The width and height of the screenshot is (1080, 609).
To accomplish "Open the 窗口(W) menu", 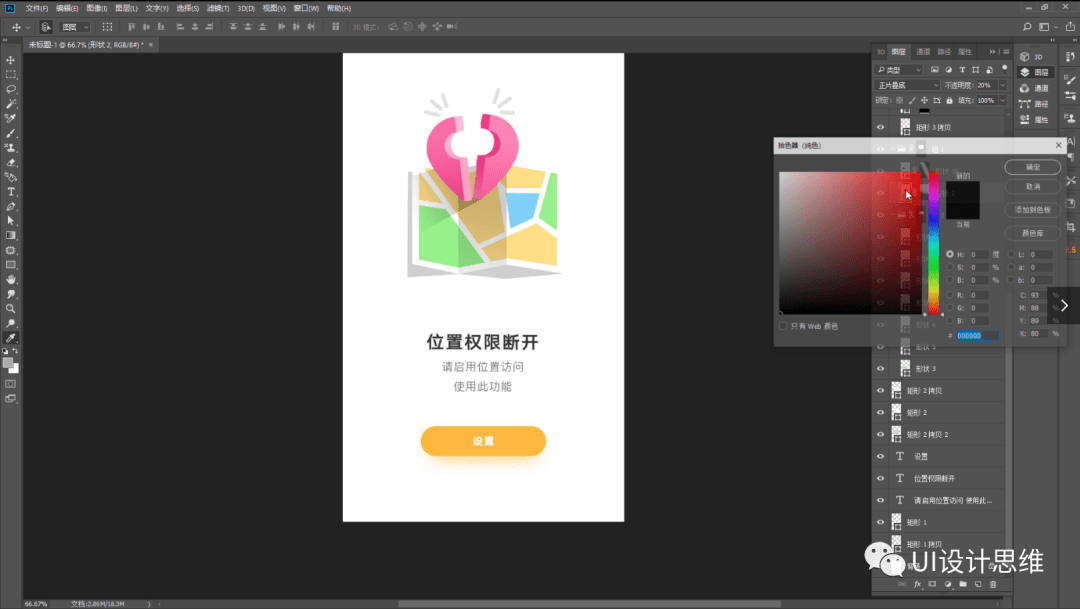I will 306,8.
